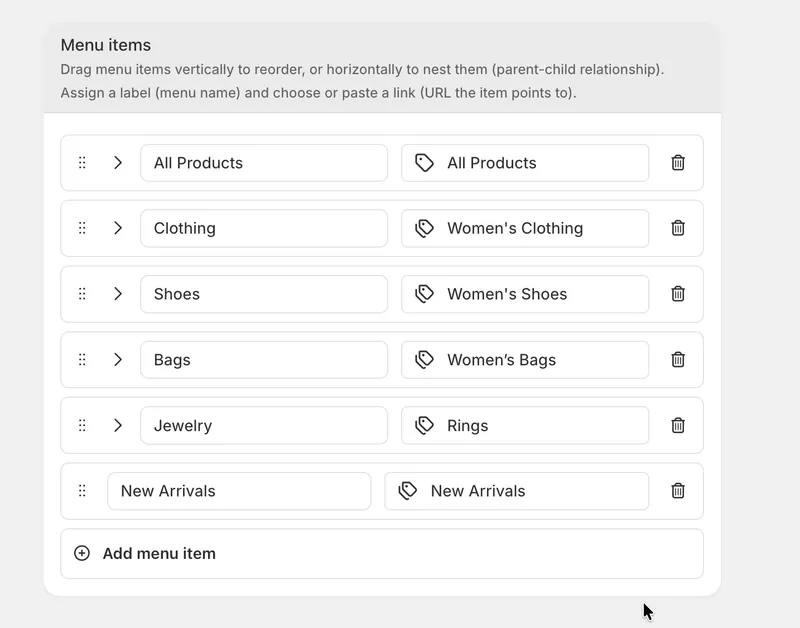This screenshot has height=628, width=800.
Task: Open the Women's Bags link field
Action: point(525,360)
